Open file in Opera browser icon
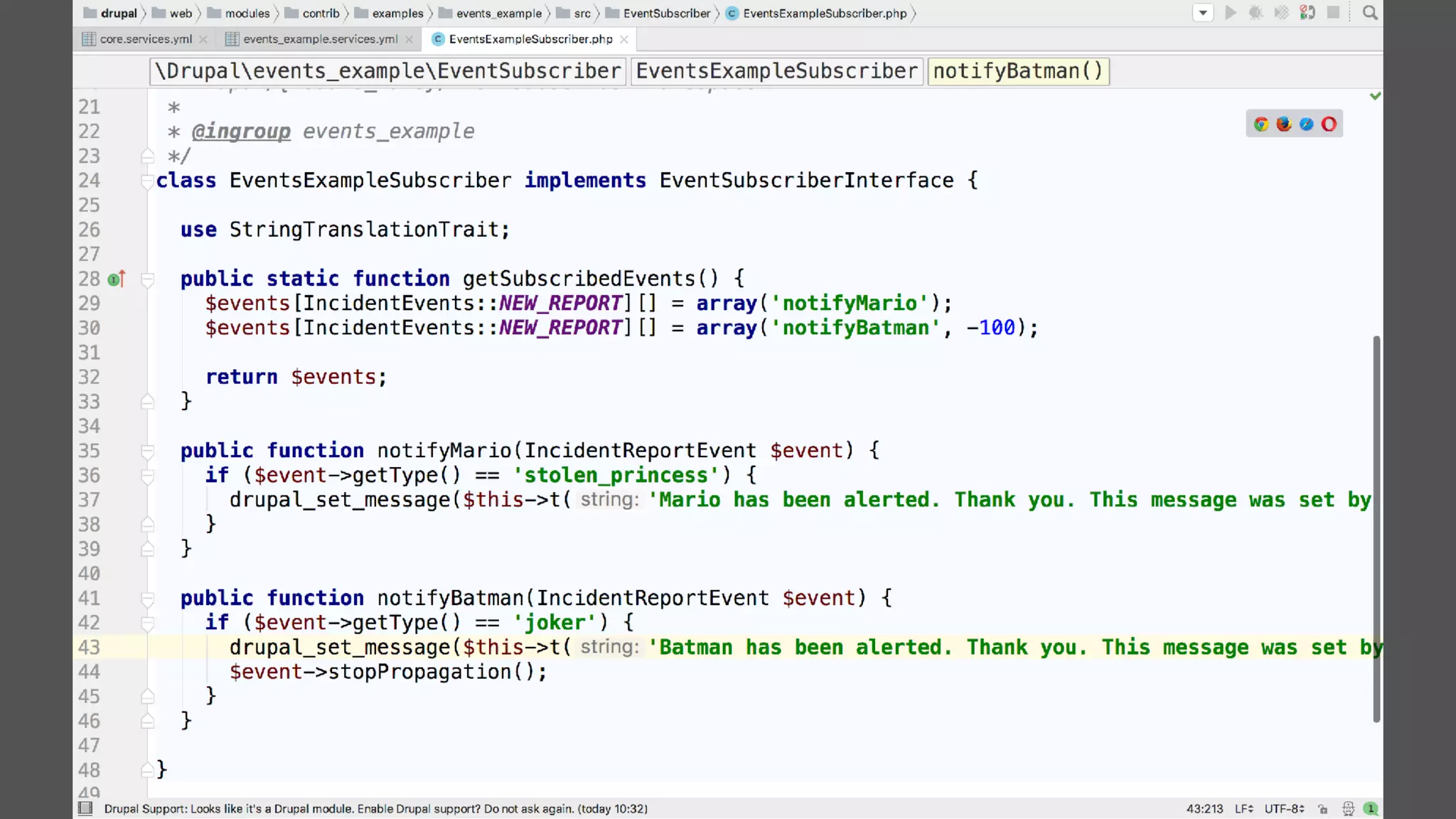Image resolution: width=1456 pixels, height=819 pixels. 1329,124
